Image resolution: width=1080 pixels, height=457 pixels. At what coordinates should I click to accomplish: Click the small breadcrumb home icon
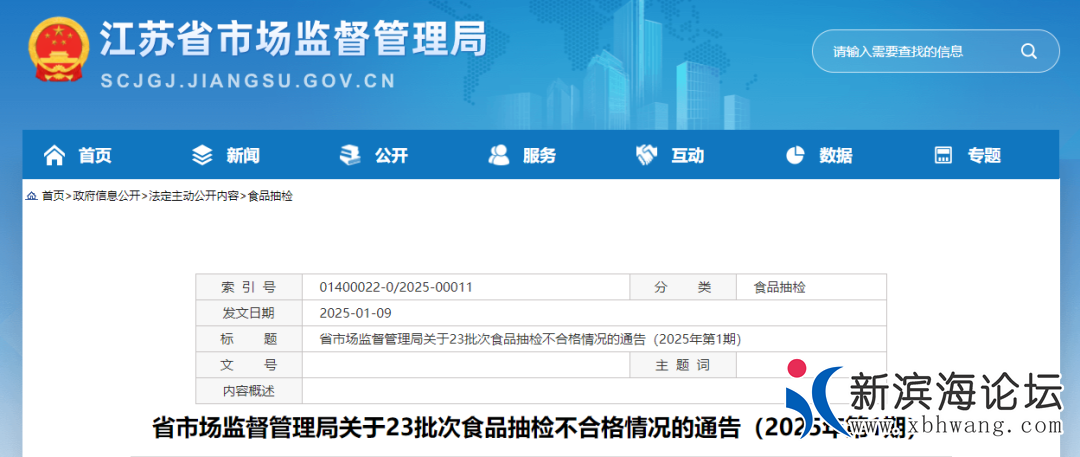(31, 196)
